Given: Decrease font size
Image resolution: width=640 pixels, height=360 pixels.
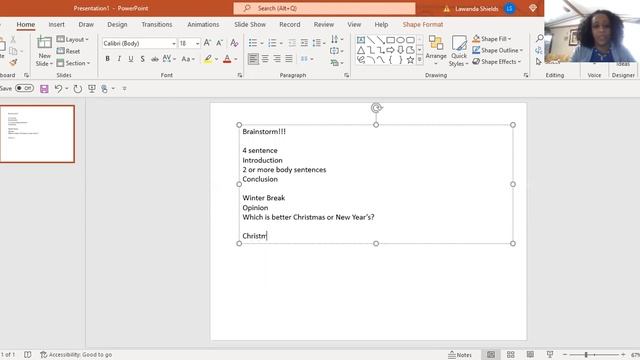Looking at the screenshot, I should point(220,43).
